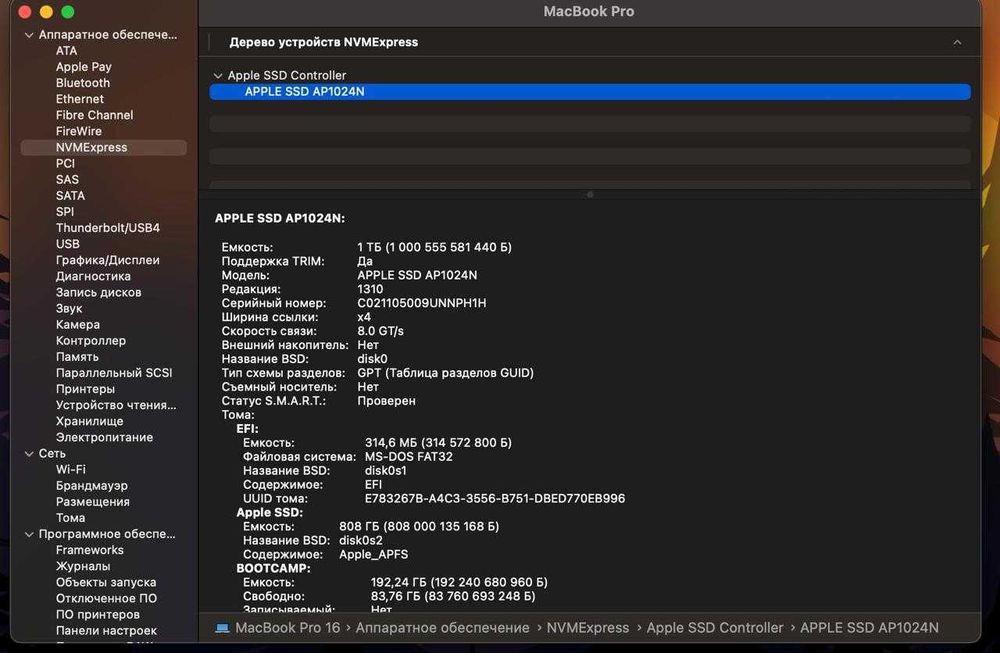The height and width of the screenshot is (653, 1000).
Task: Open Параллельный SCSI in the sidebar
Action: point(114,373)
